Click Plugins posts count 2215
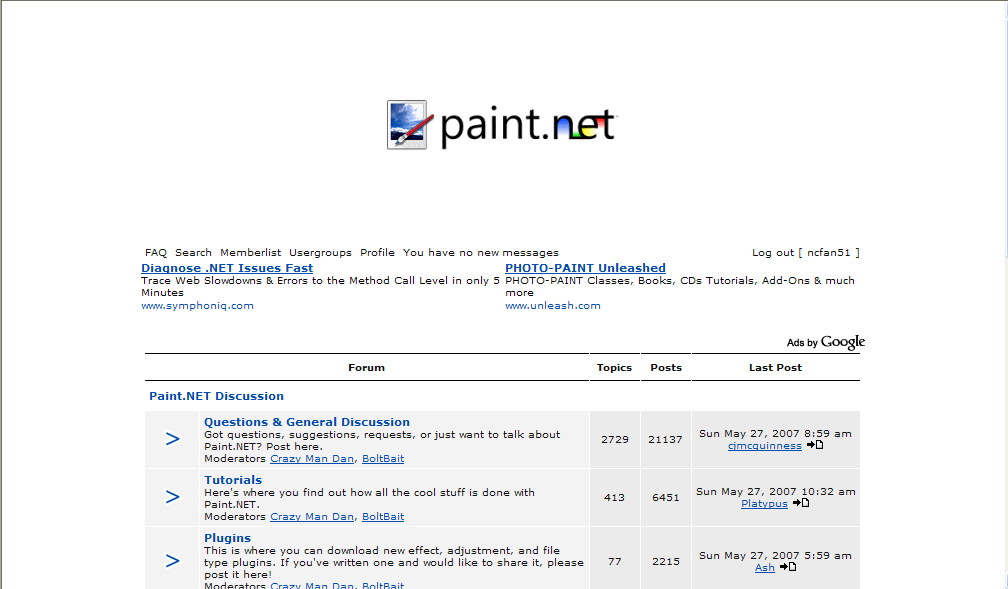The height and width of the screenshot is (589, 1008). (x=665, y=561)
